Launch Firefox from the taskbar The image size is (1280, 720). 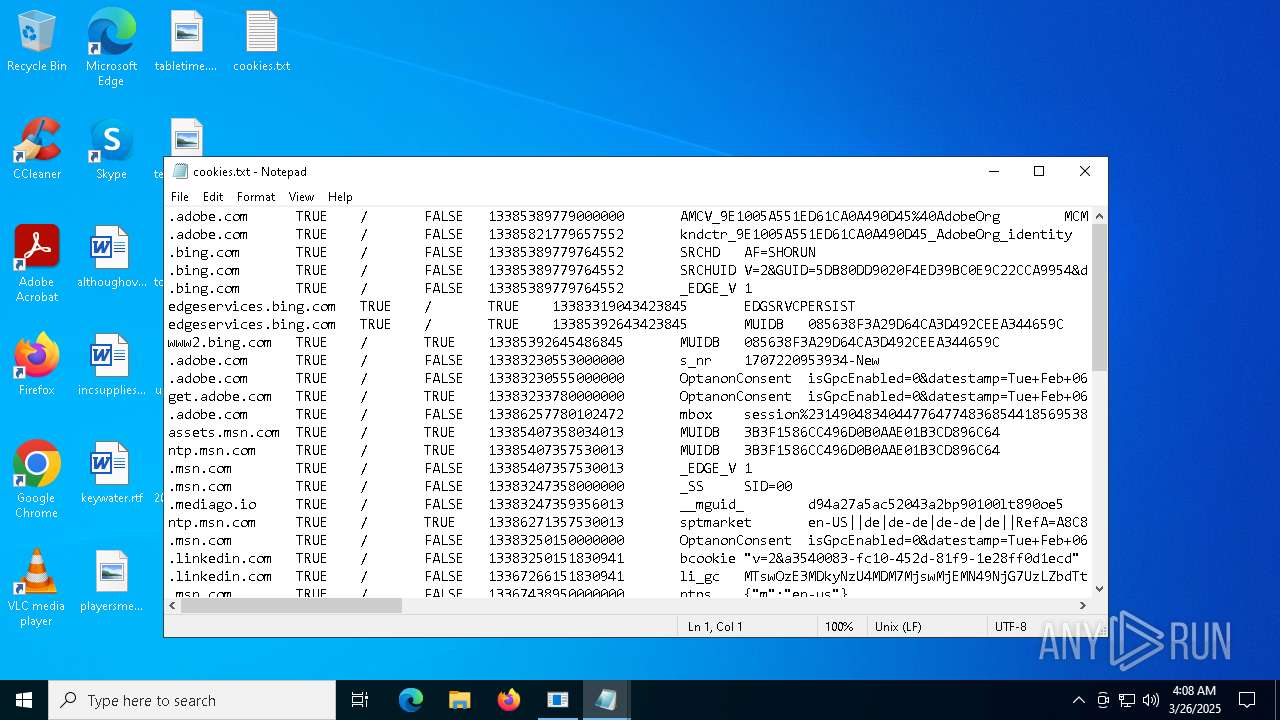tap(509, 700)
